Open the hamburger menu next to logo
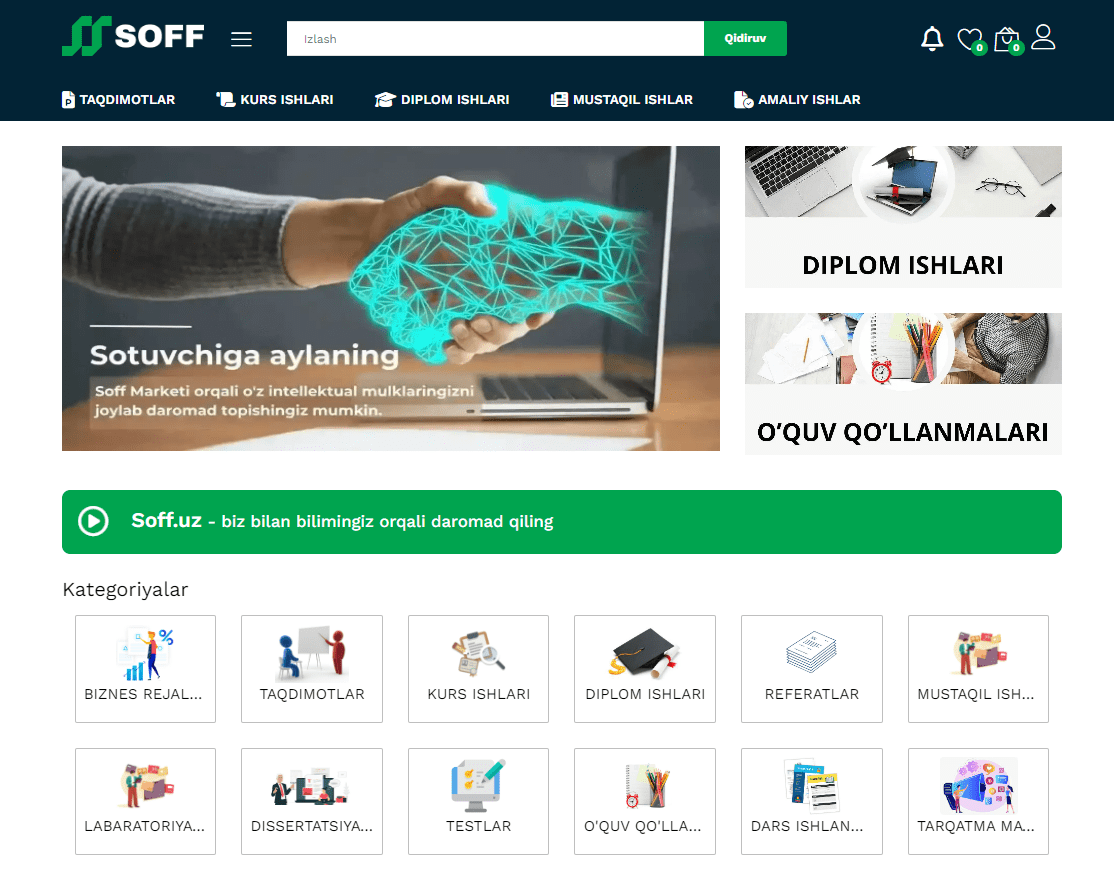 pyautogui.click(x=242, y=39)
